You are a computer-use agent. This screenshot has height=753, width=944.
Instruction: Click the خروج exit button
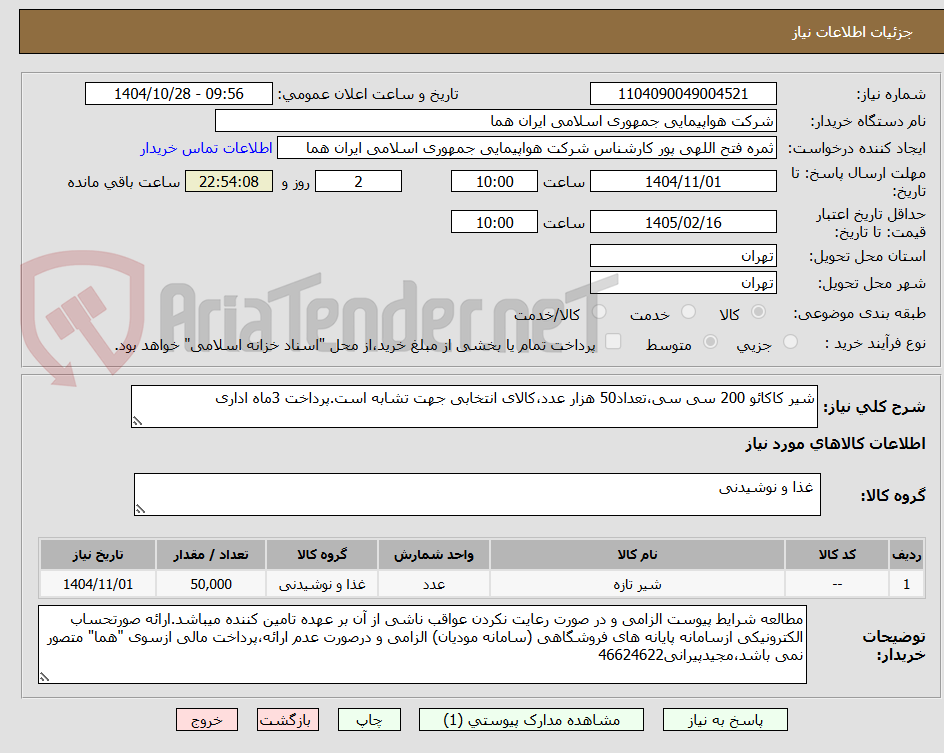207,719
